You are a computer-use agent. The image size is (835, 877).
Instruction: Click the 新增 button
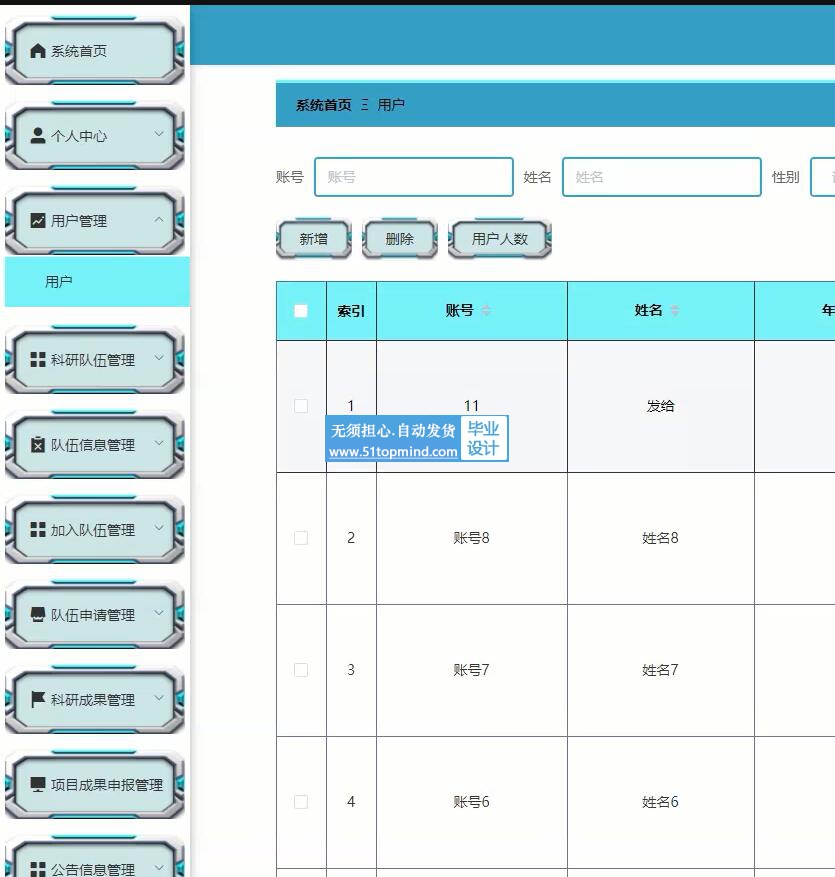coord(313,239)
